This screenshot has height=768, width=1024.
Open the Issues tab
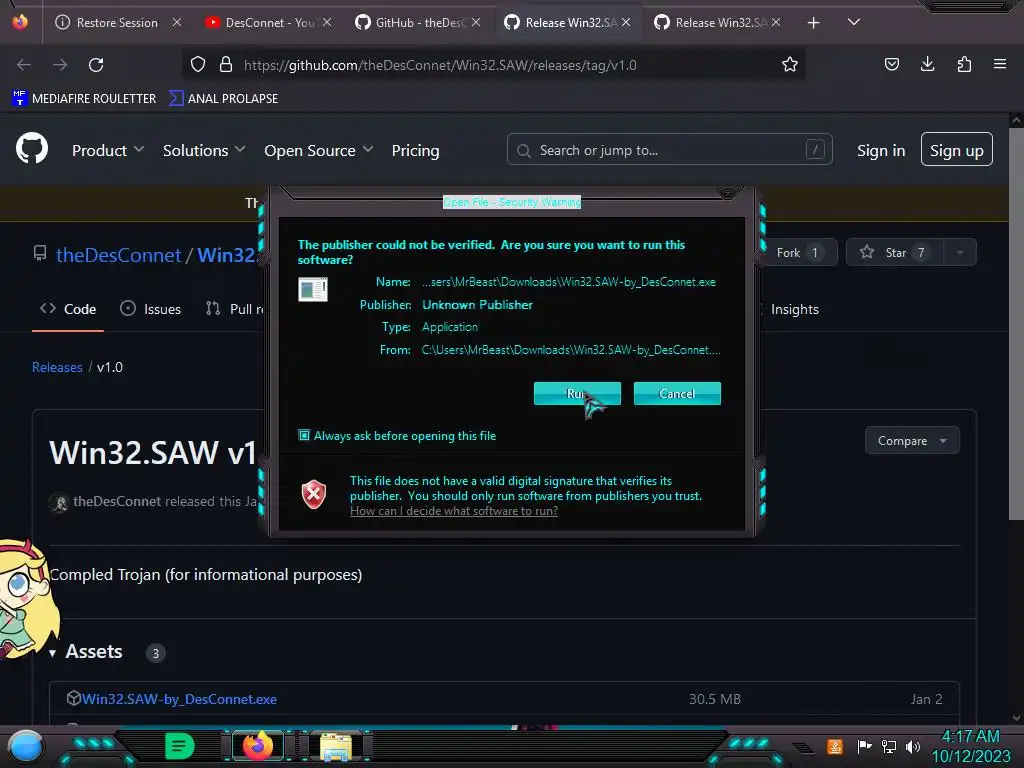point(151,309)
